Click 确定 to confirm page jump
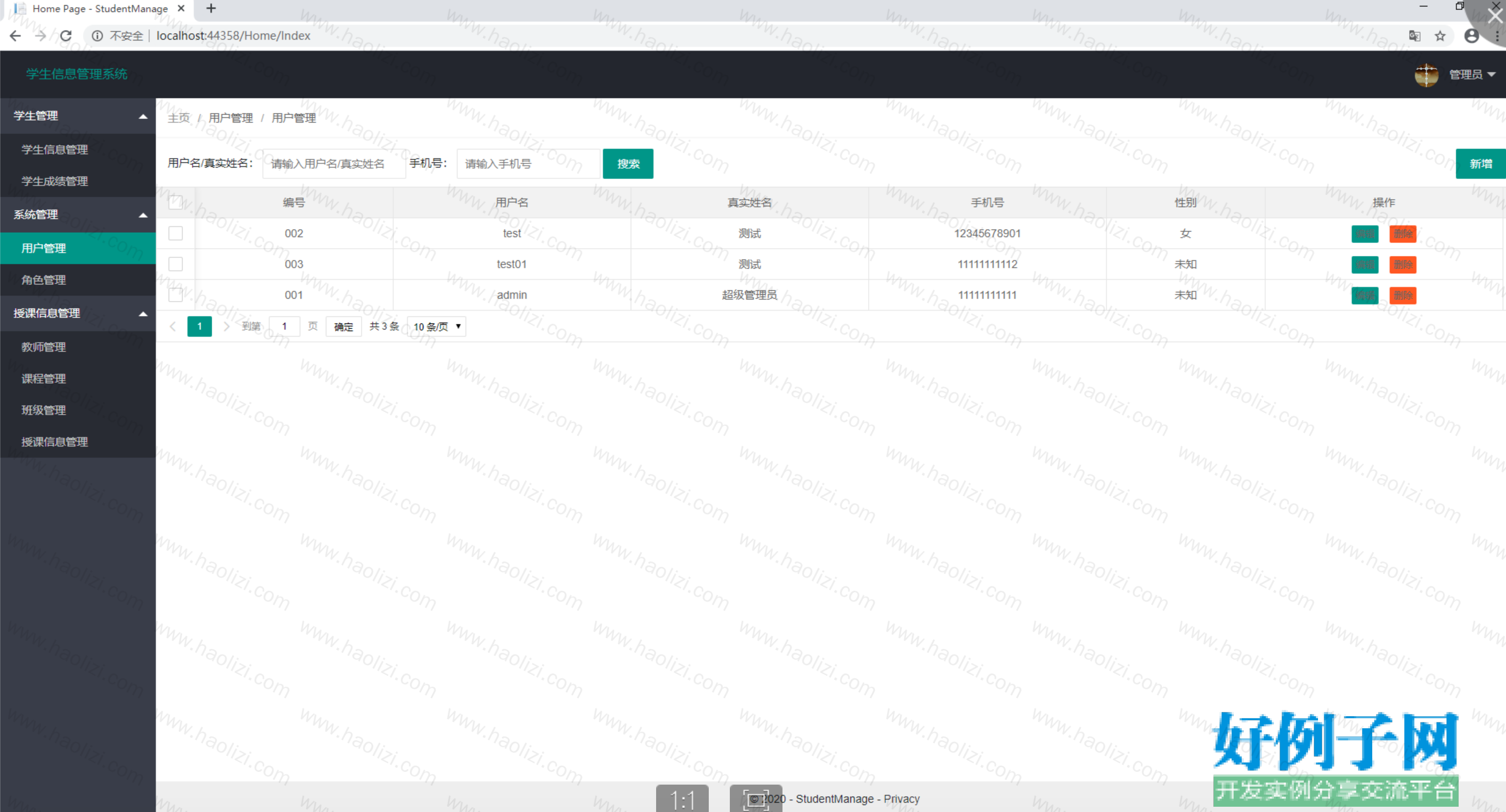The height and width of the screenshot is (812, 1506). [343, 326]
